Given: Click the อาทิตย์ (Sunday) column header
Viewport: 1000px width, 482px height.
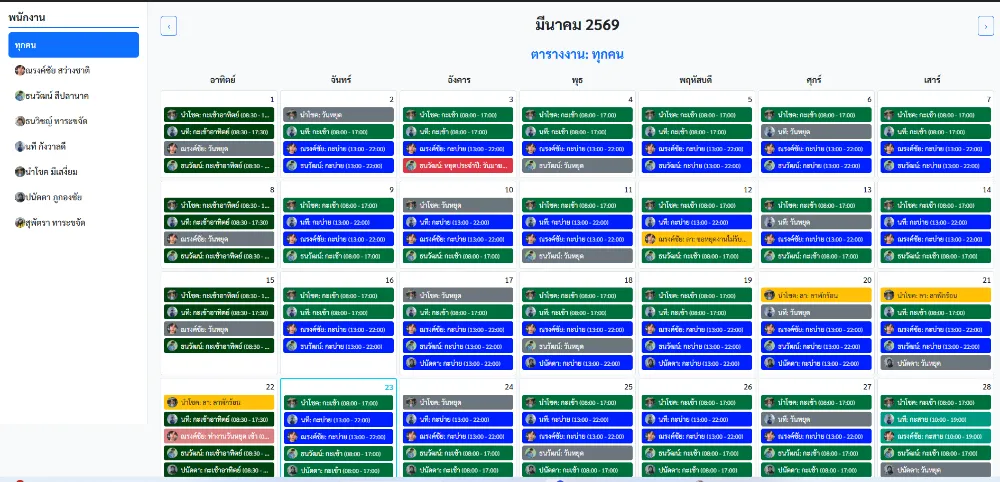Looking at the screenshot, I should [223, 80].
